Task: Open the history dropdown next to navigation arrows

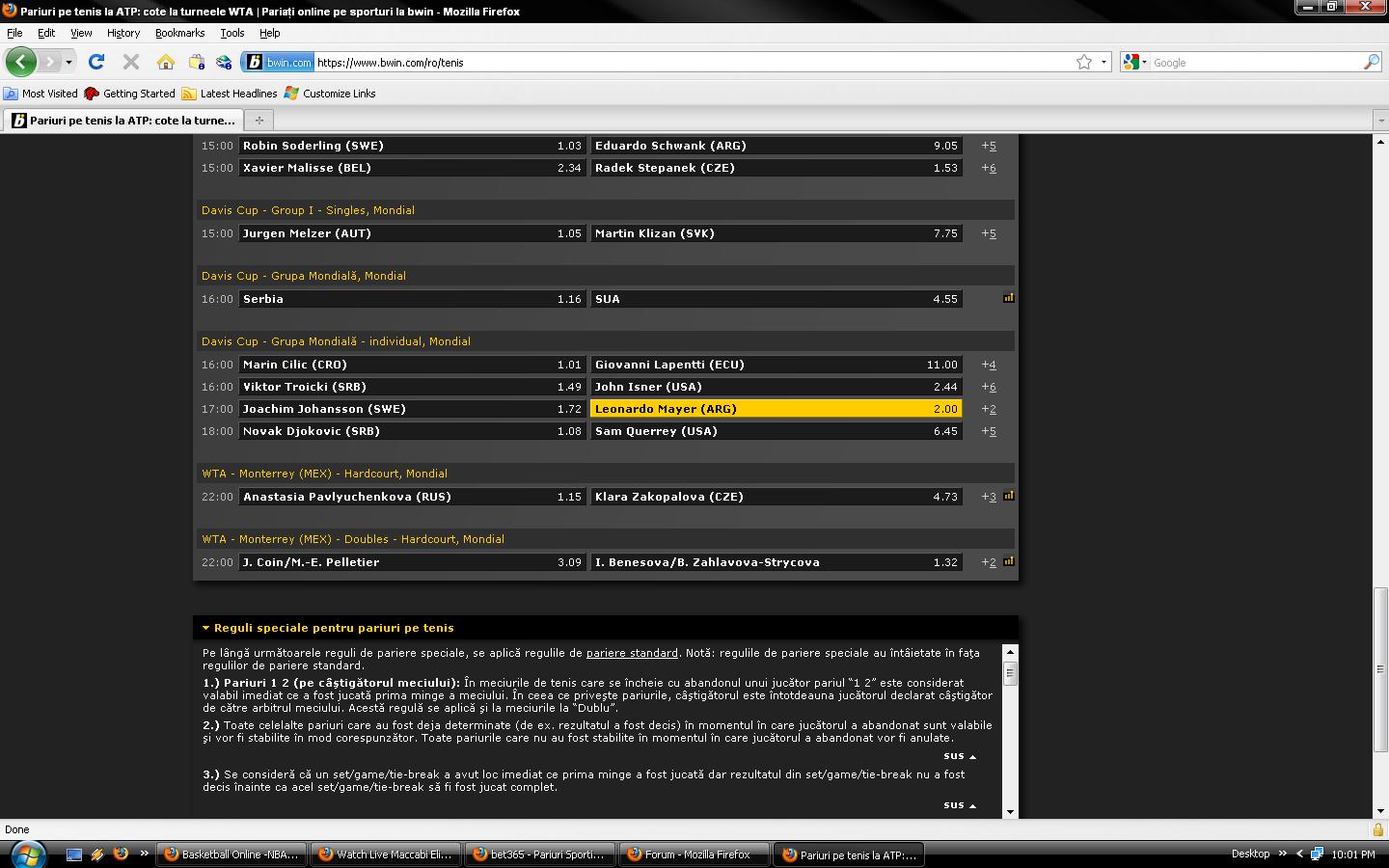Action: coord(68,62)
